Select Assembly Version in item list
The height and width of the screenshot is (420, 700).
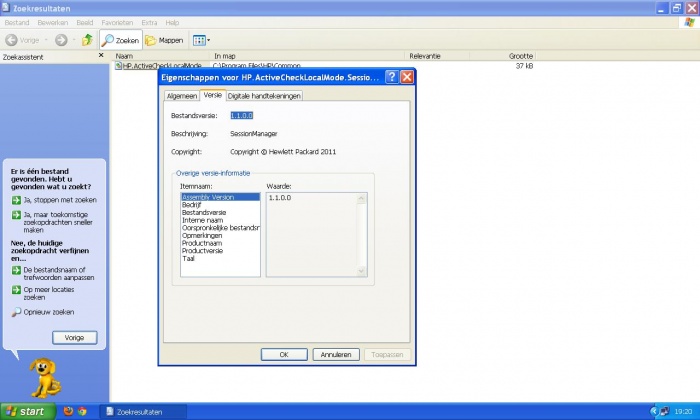click(x=220, y=197)
